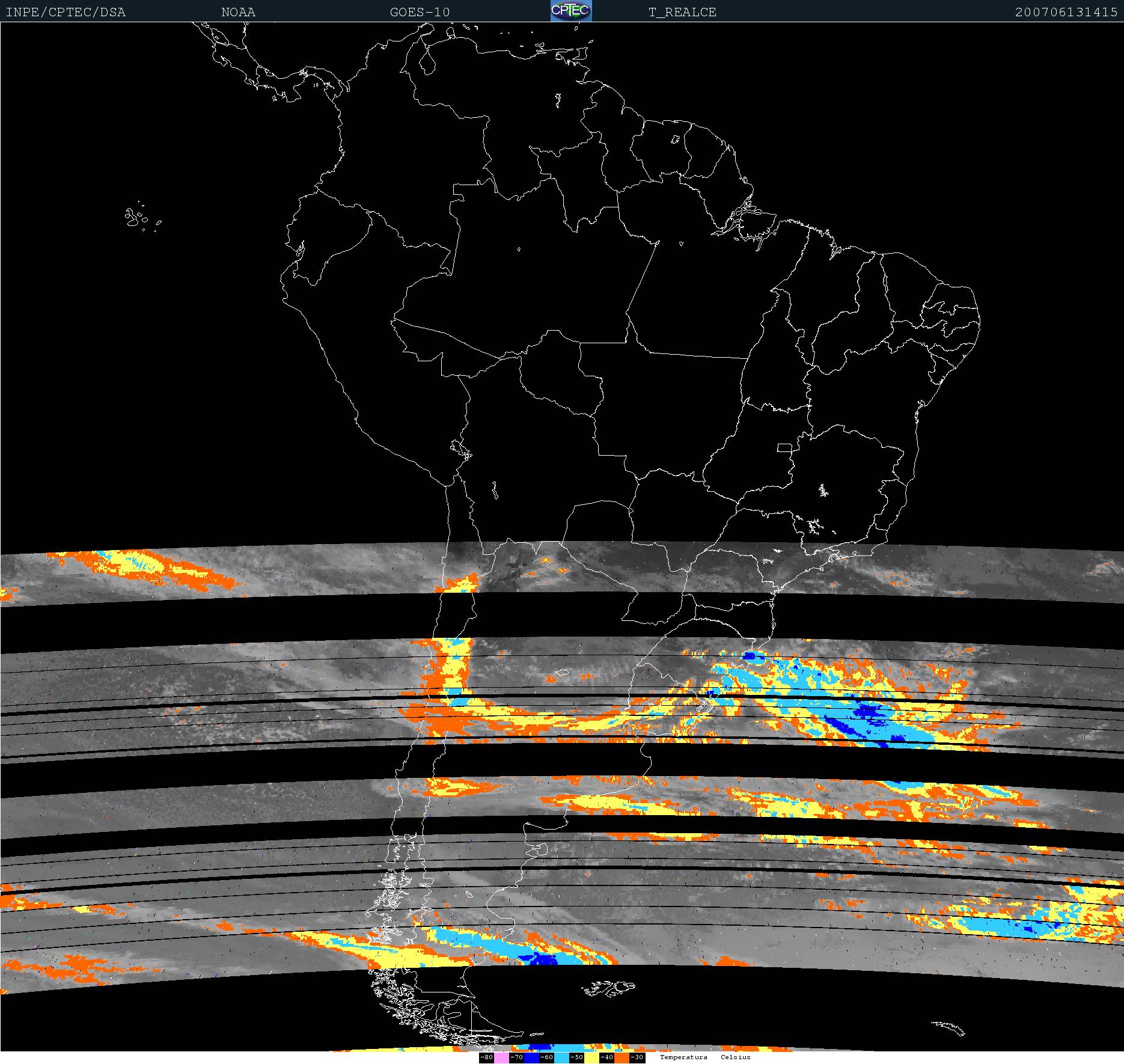
Task: Click the Celsius unit label
Action: pos(736,1057)
